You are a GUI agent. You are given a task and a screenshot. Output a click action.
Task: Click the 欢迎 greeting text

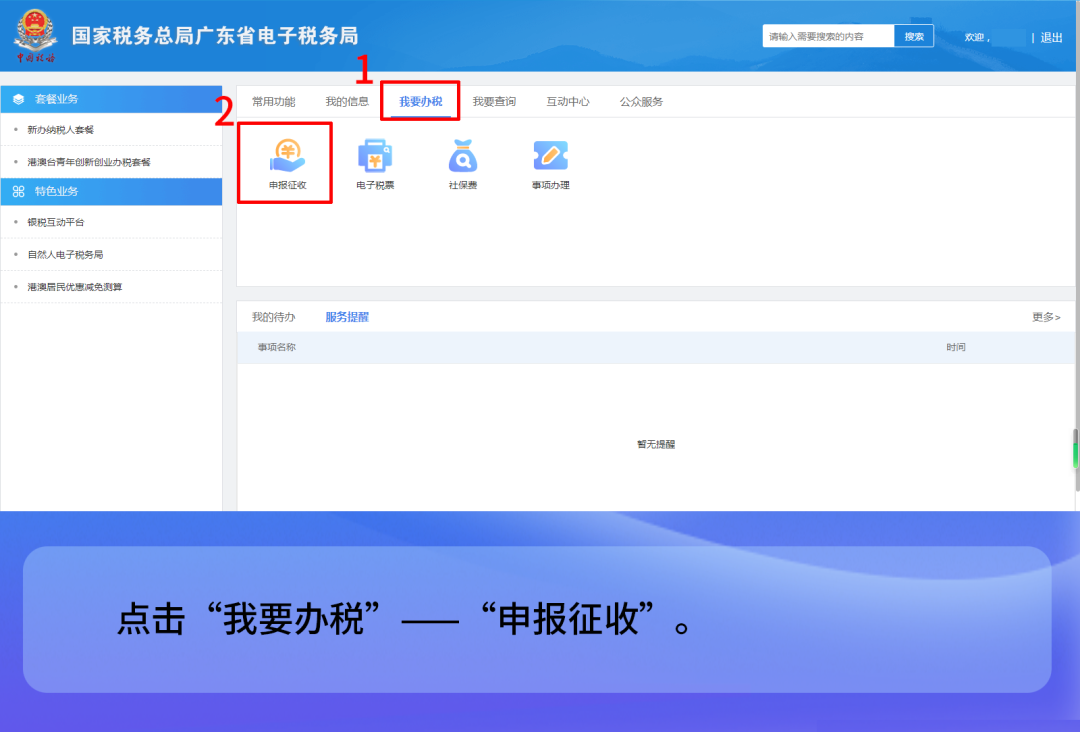[977, 37]
